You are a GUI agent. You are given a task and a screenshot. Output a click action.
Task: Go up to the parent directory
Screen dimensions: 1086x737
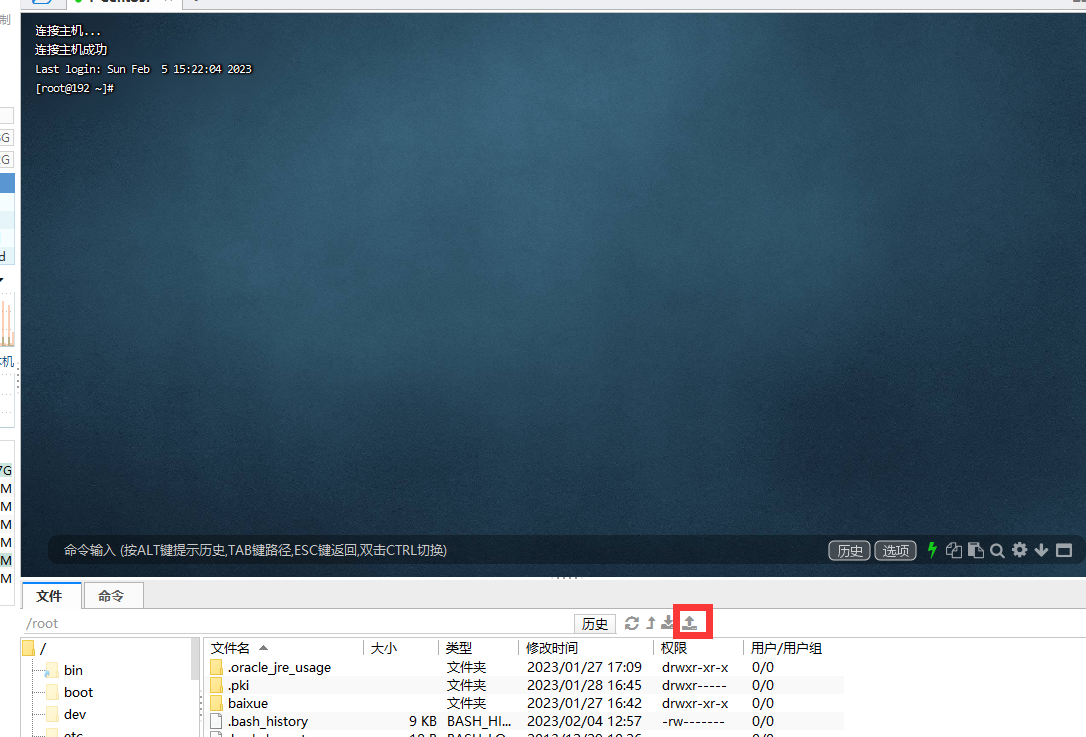click(x=650, y=623)
